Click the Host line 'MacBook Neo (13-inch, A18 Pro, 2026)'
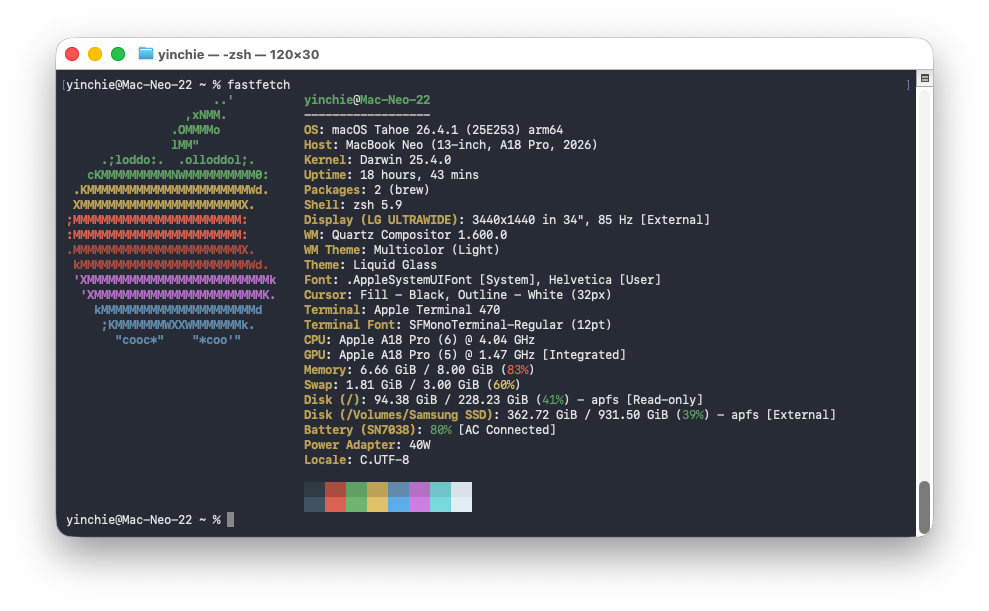The width and height of the screenshot is (989, 611). [471, 145]
